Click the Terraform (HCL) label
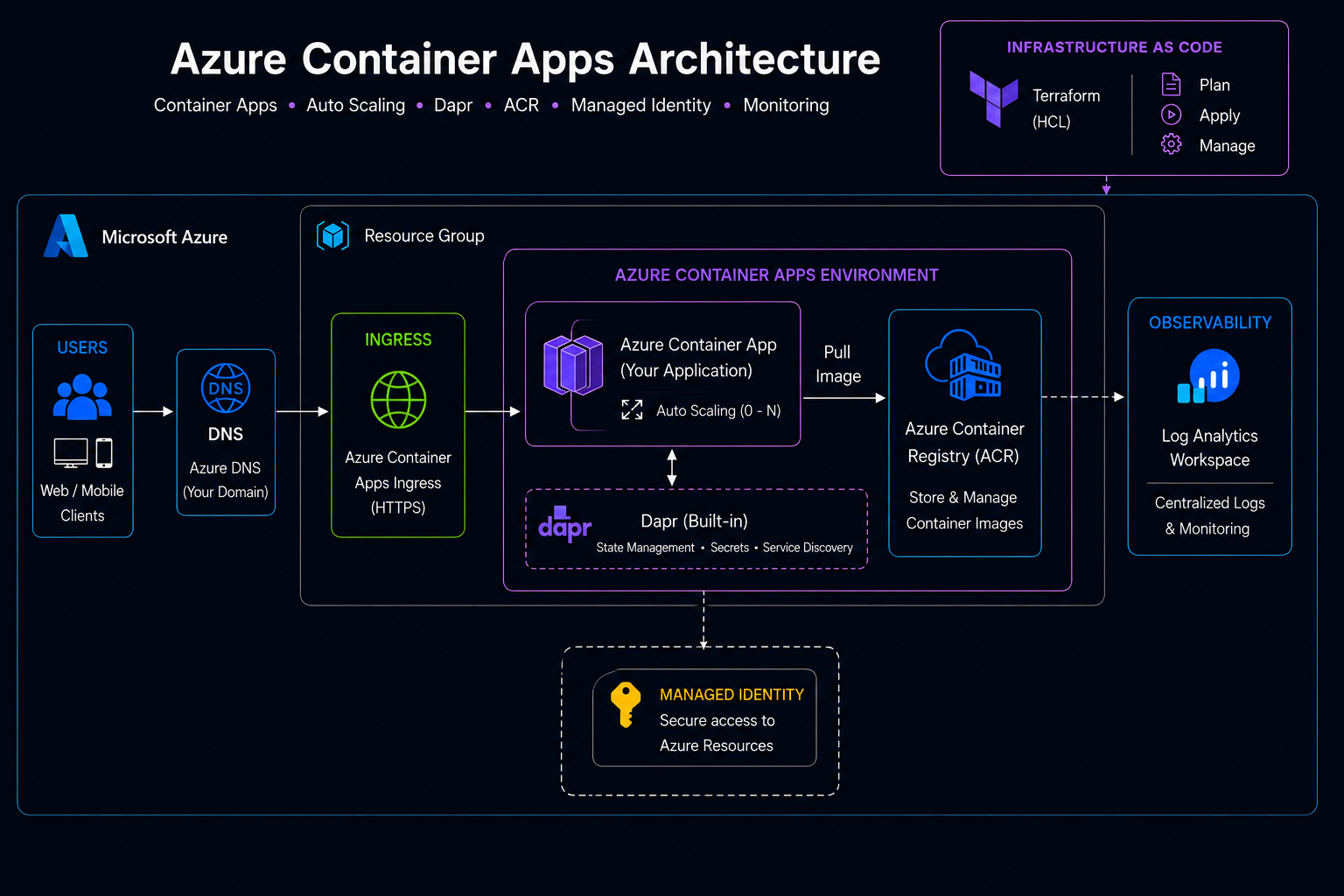The image size is (1344, 896). click(1066, 108)
